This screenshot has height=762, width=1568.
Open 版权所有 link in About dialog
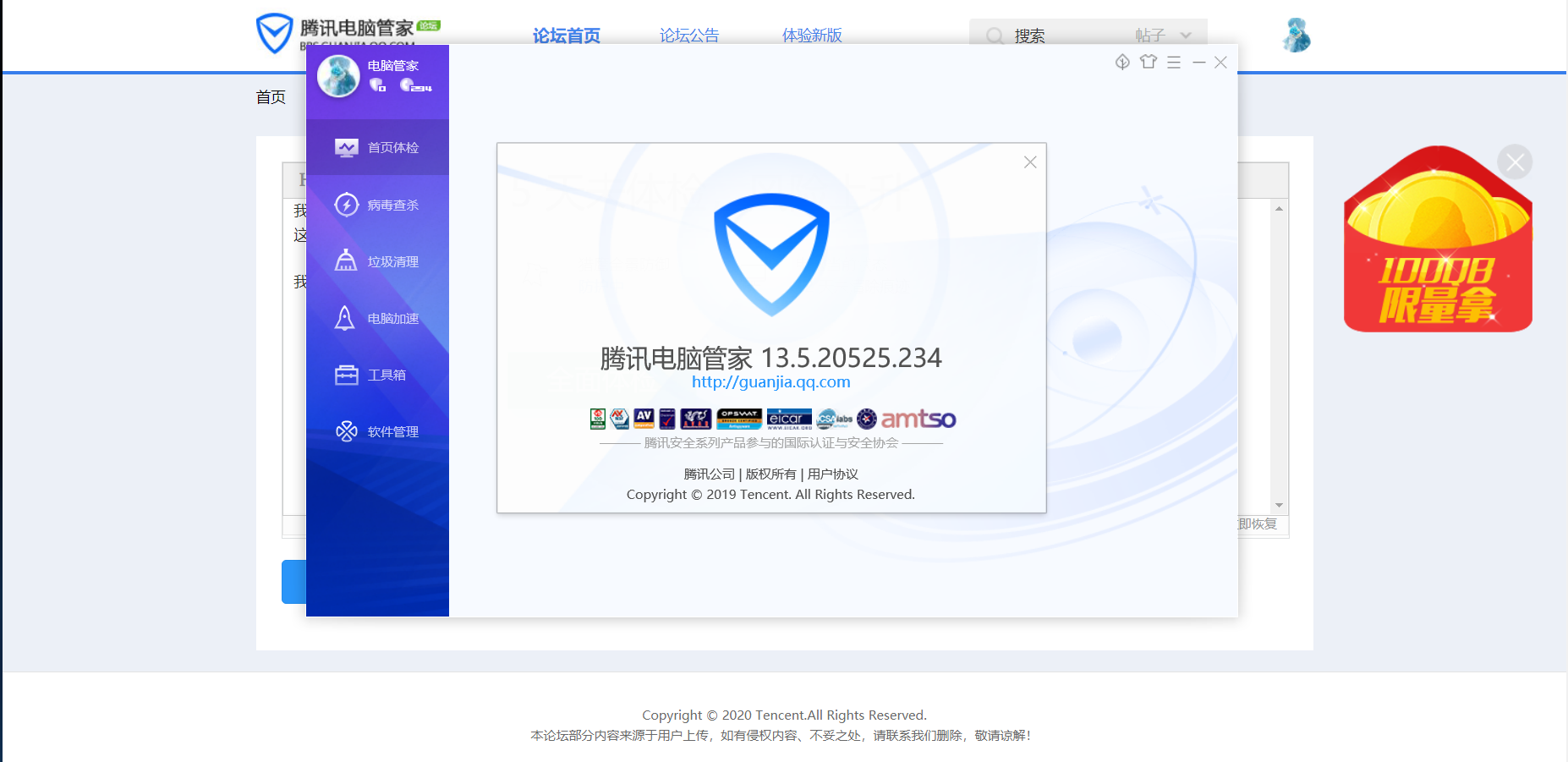(770, 474)
